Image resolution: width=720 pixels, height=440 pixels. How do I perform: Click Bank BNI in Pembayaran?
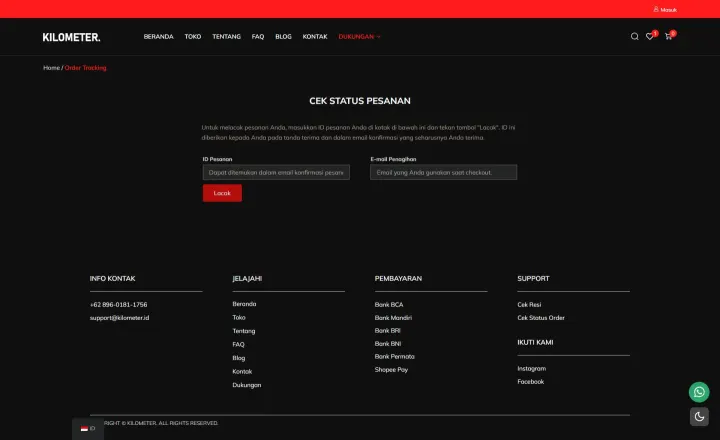[x=388, y=344]
